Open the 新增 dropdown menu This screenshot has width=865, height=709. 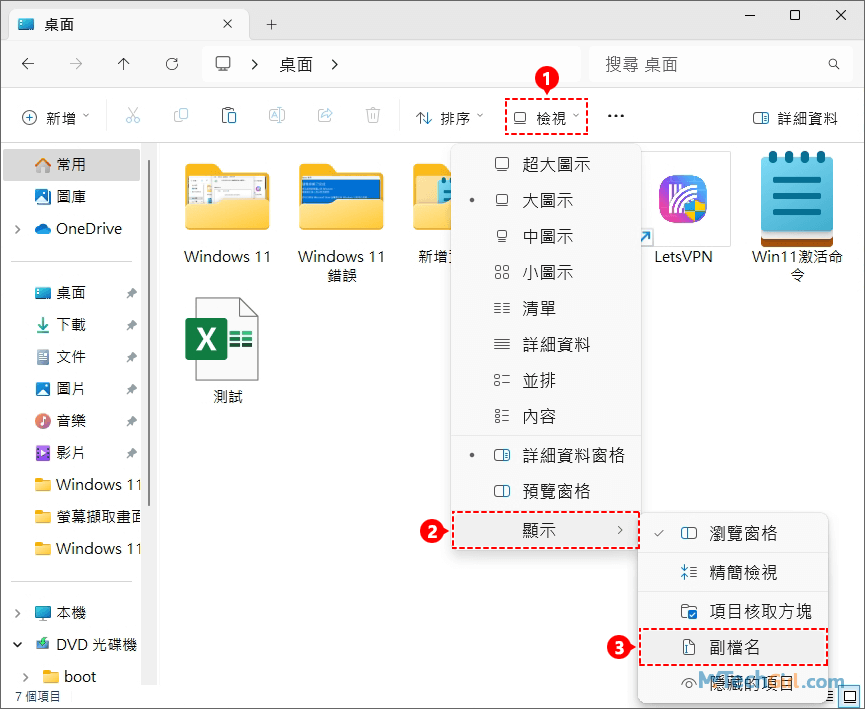tap(57, 116)
